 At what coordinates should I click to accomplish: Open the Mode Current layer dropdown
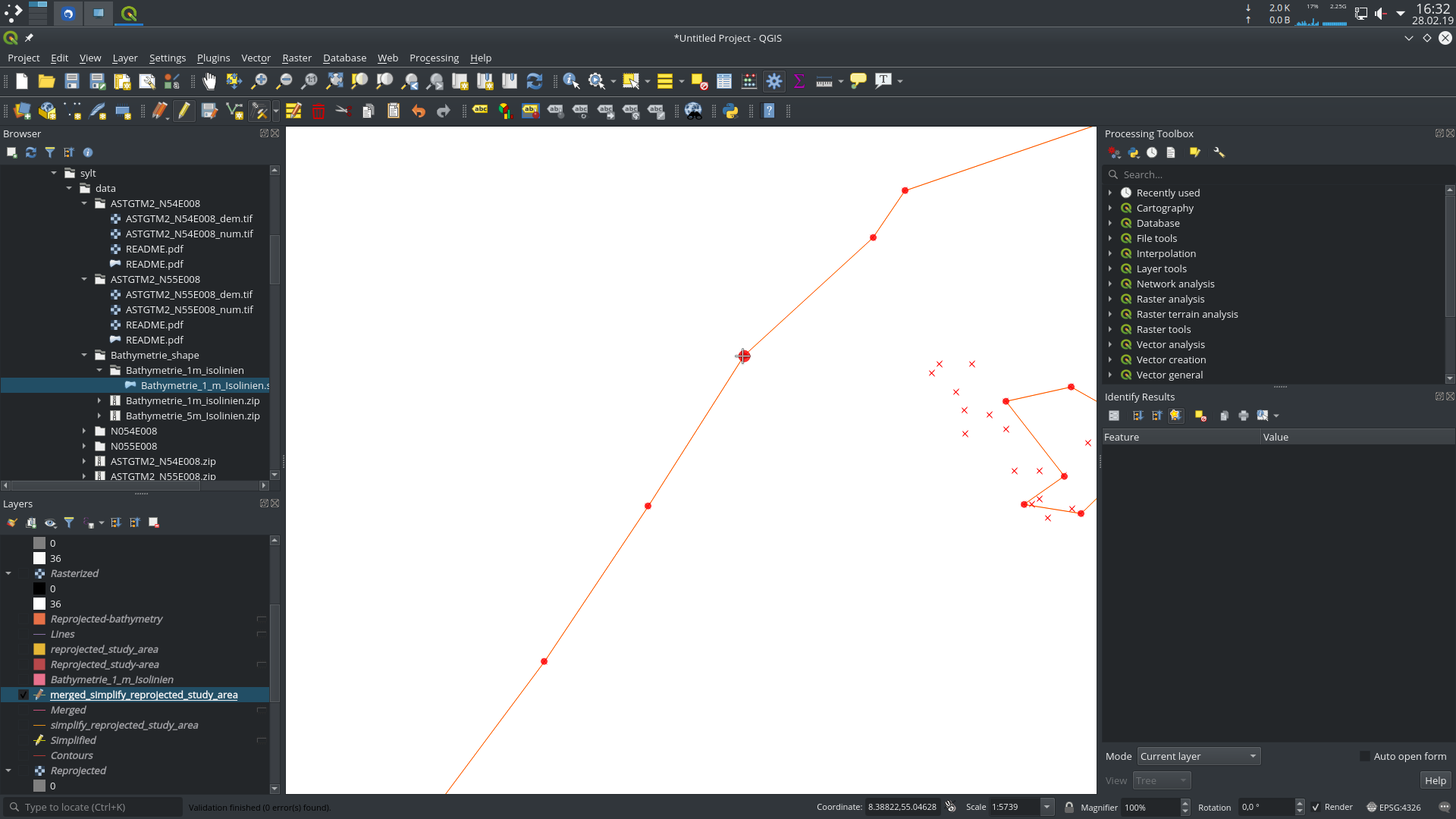(x=1198, y=756)
